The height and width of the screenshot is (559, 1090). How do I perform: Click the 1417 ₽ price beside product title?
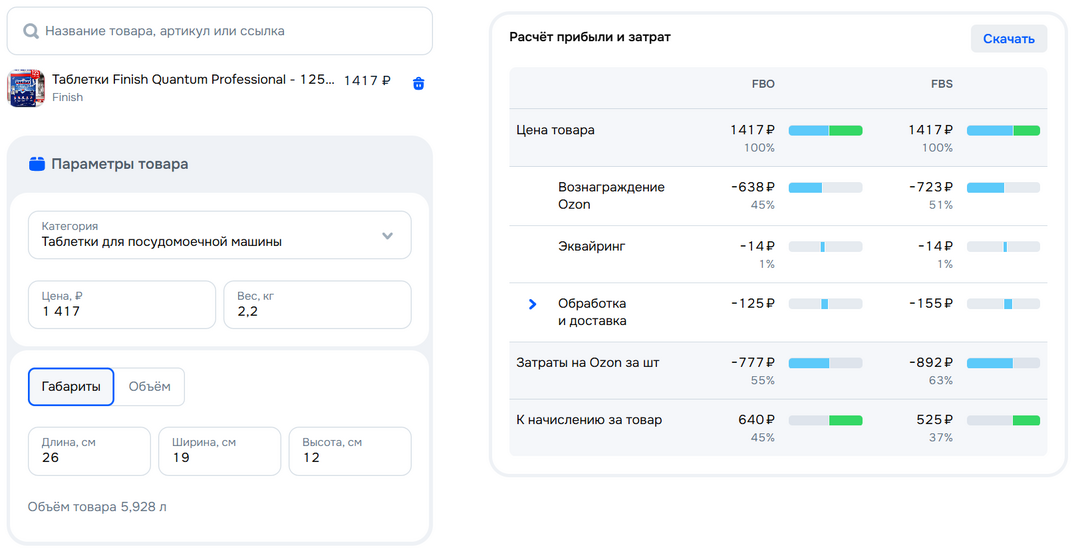[x=367, y=81]
